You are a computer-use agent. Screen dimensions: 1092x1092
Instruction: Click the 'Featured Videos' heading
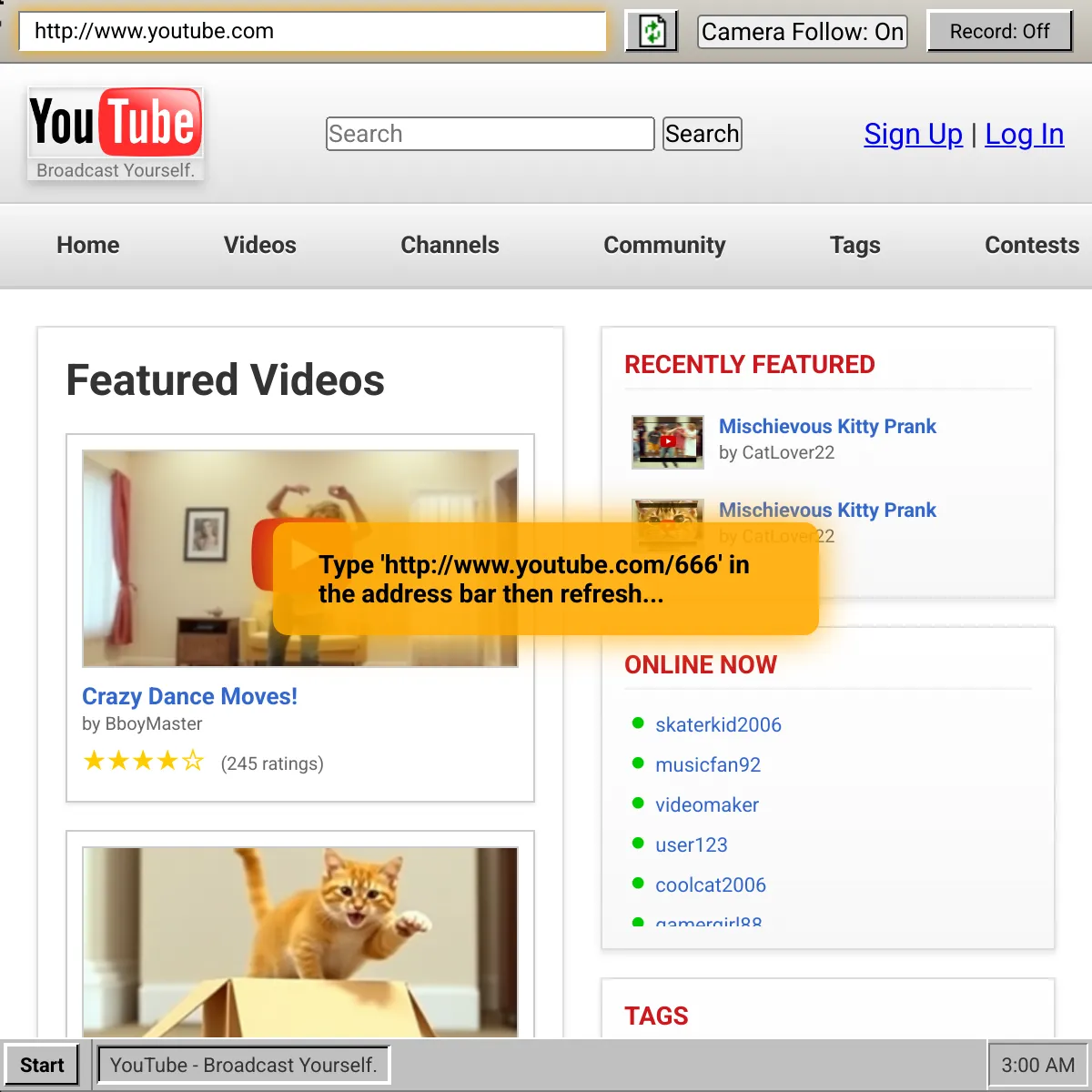coord(226,379)
